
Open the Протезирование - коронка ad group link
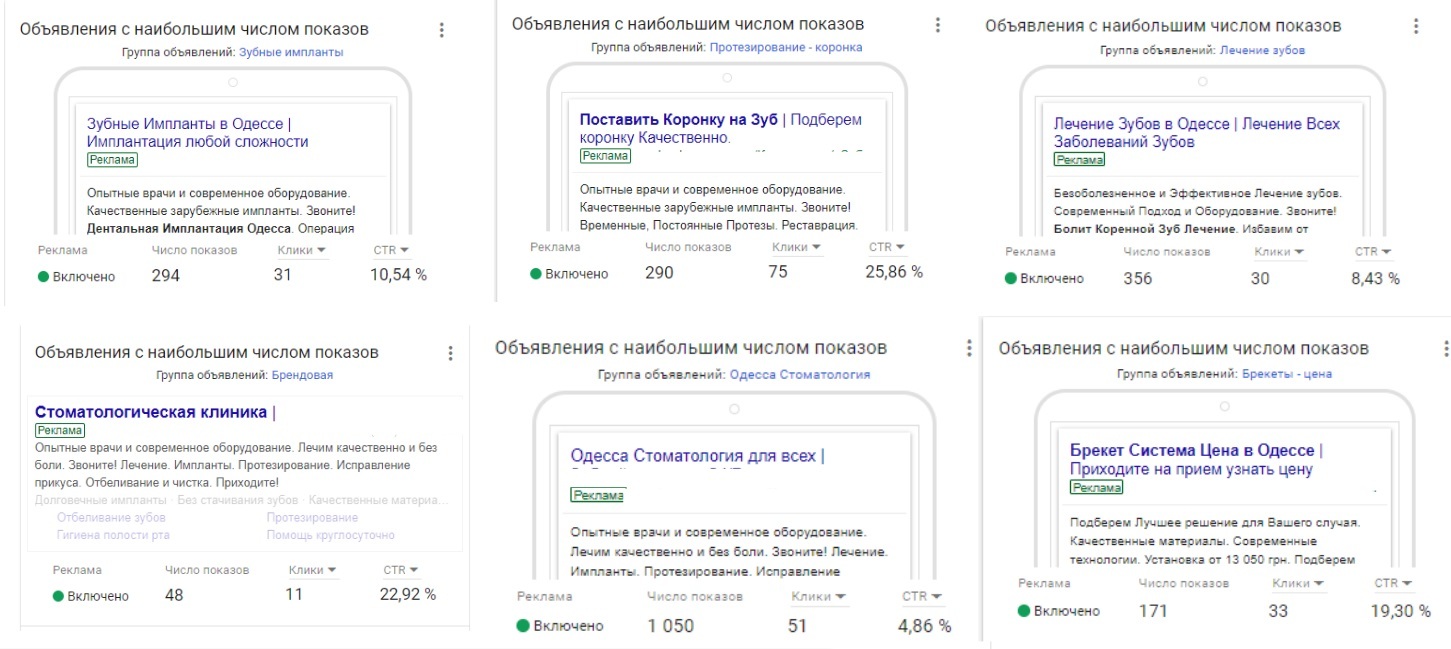pyautogui.click(x=785, y=47)
